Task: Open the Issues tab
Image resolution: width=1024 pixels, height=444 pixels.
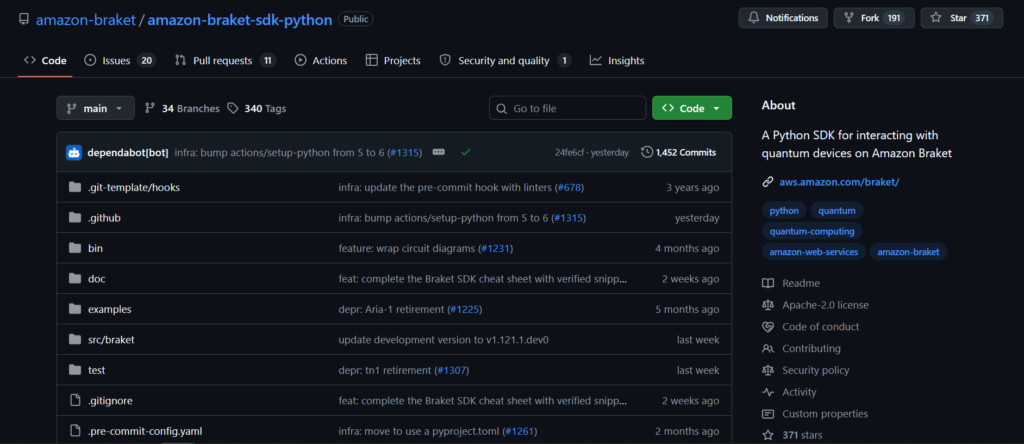Action: [120, 60]
